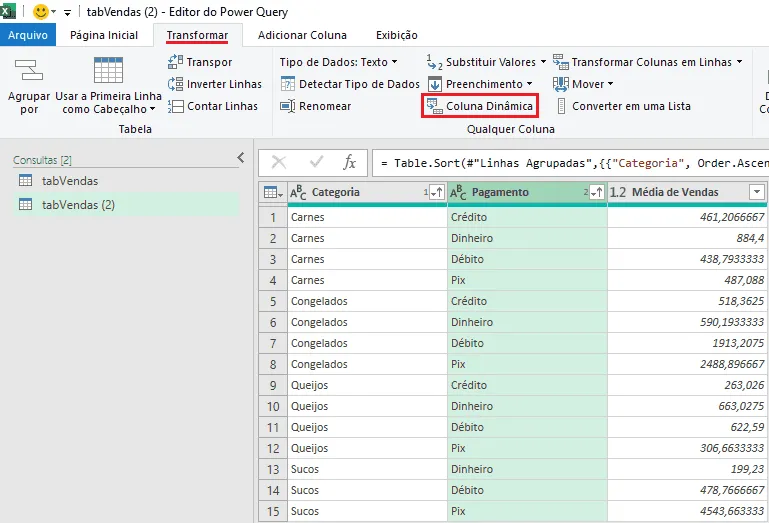The height and width of the screenshot is (523, 769).
Task: Click 'Sucos' cell in row 13
Action: tap(367, 469)
